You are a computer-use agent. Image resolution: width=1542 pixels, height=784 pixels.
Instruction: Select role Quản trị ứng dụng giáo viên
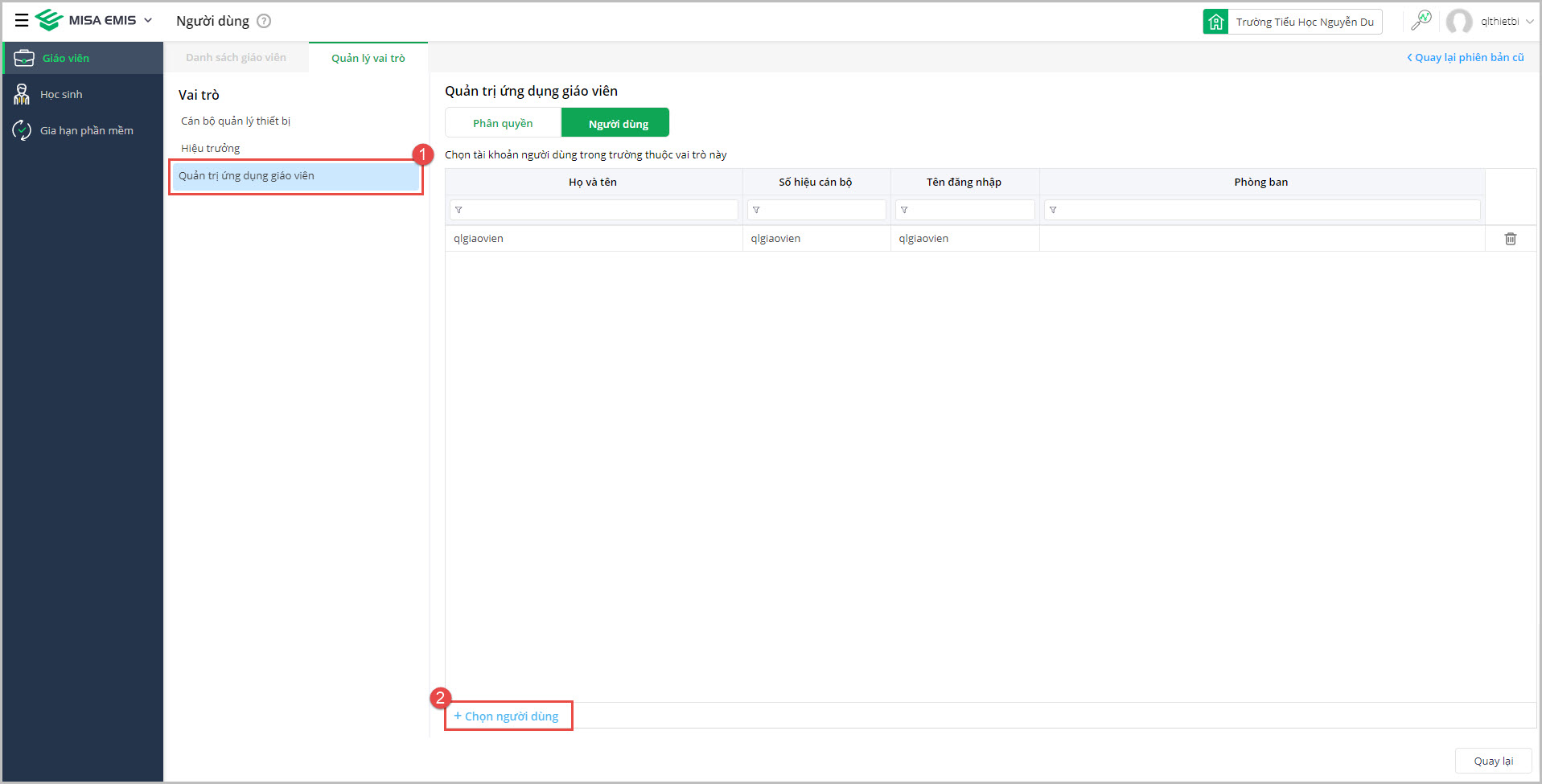click(296, 176)
